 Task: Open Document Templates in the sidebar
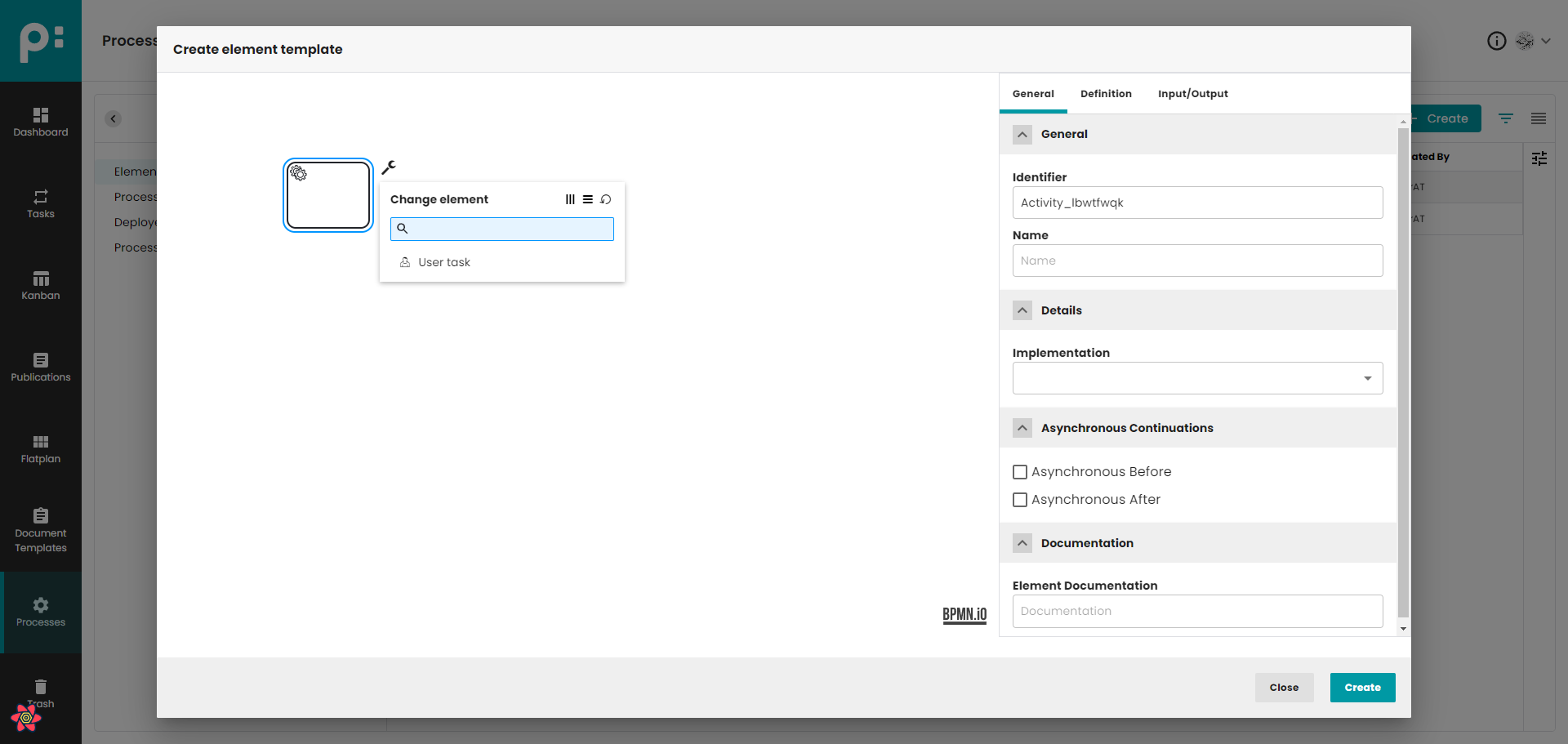click(x=41, y=531)
